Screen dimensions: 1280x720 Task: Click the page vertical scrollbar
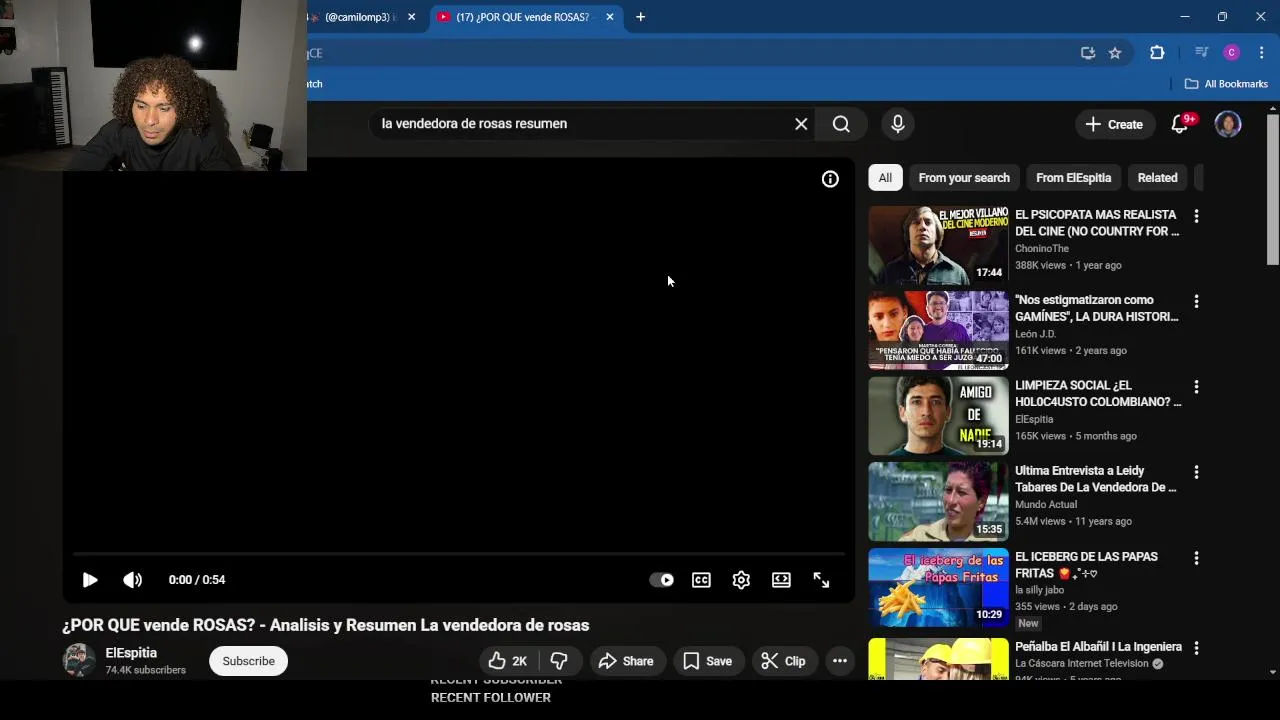tap(1273, 190)
